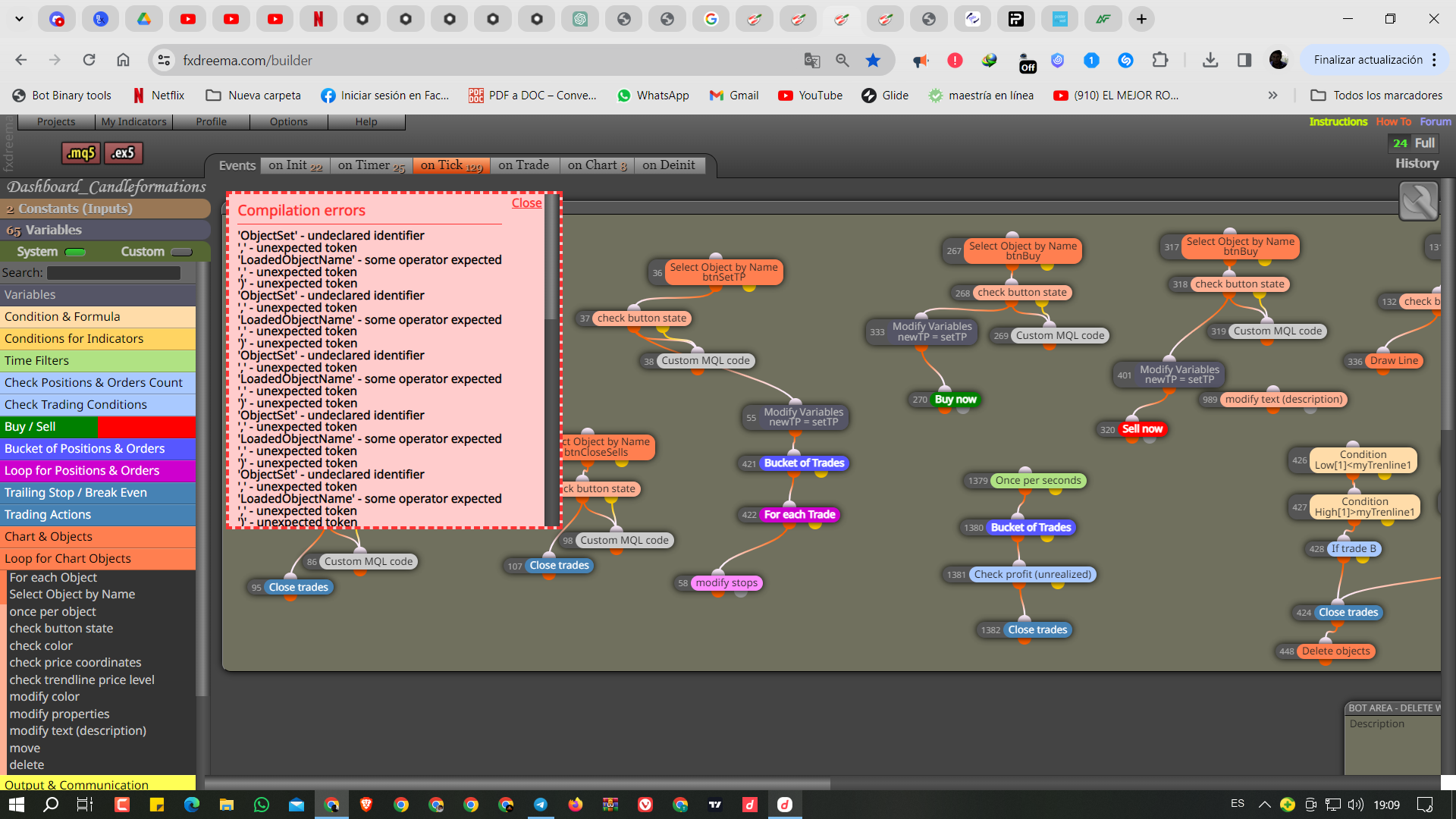
Task: Open WhatsApp from the taskbar
Action: point(262,805)
